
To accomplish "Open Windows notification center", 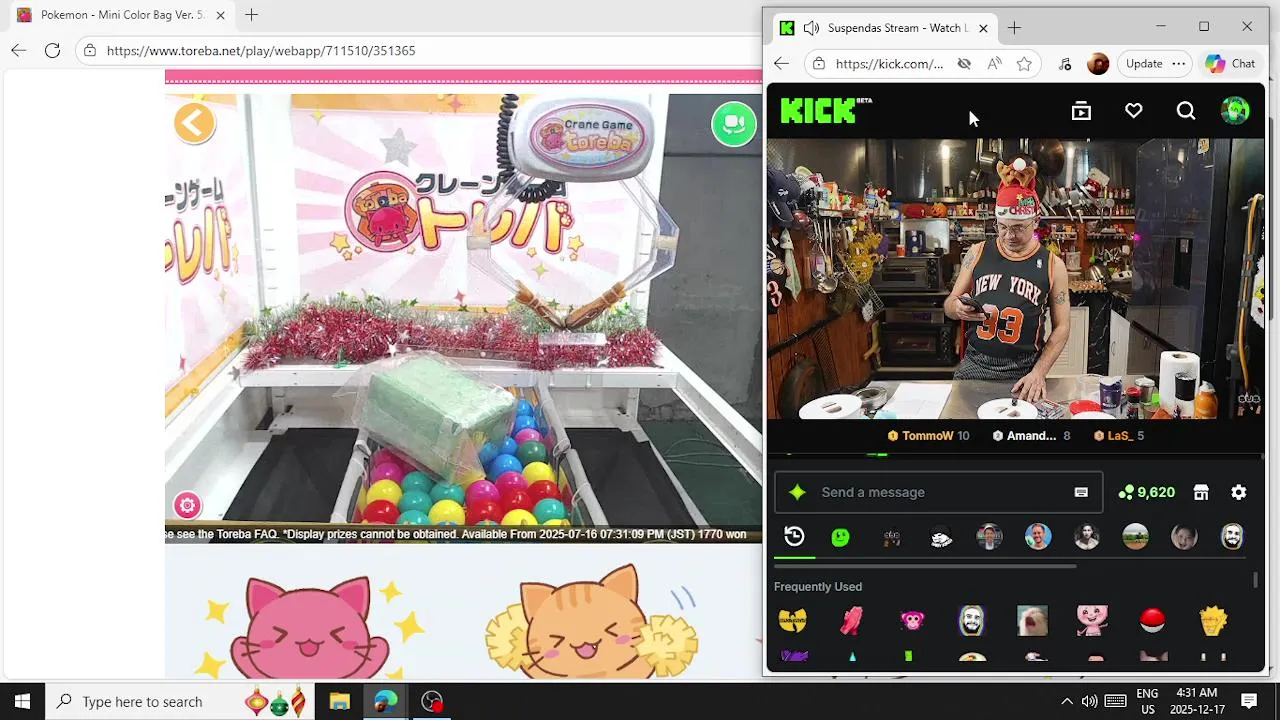I will [x=1249, y=701].
